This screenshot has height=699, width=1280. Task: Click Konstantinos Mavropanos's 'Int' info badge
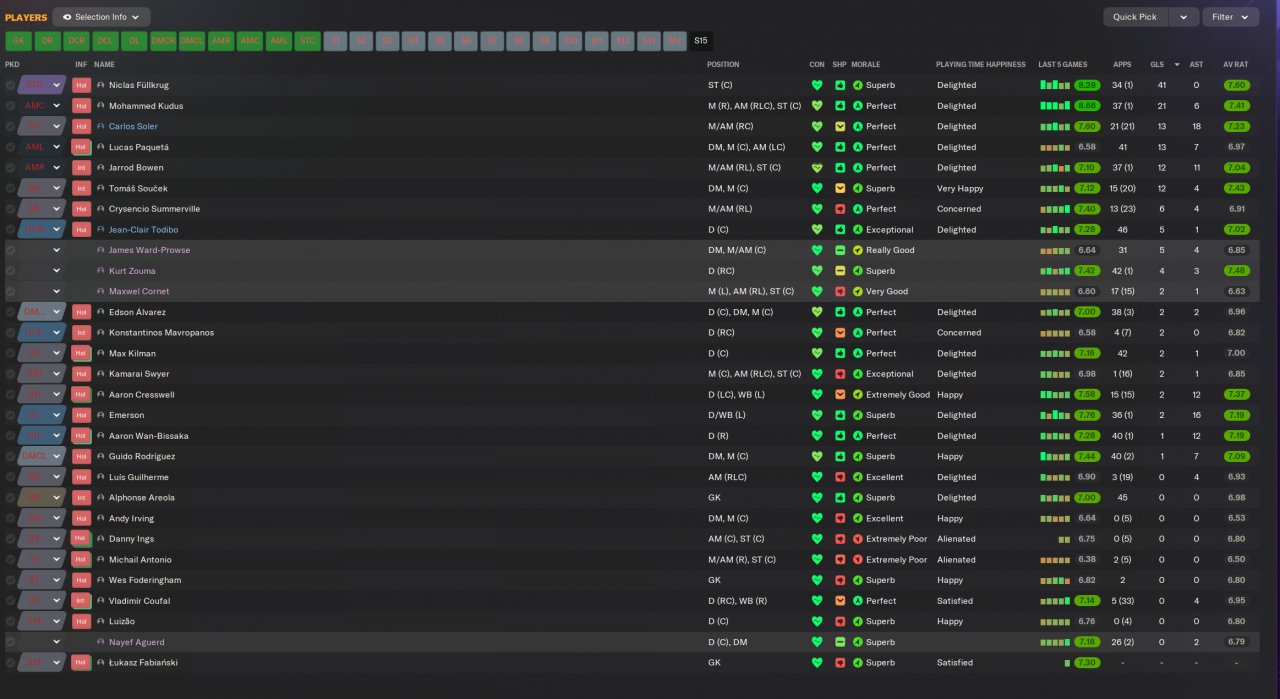coord(82,333)
